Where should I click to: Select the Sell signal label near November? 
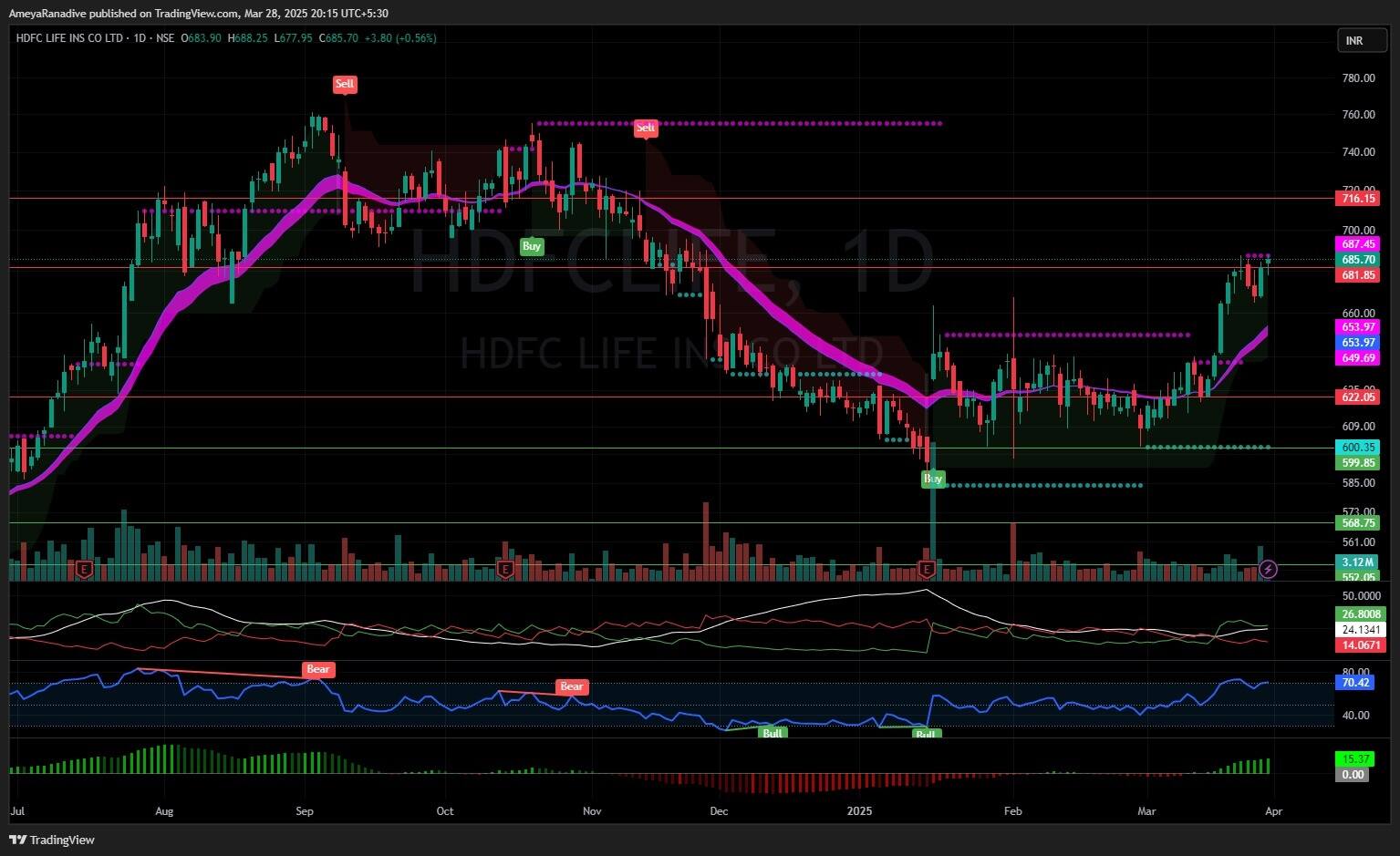point(646,129)
